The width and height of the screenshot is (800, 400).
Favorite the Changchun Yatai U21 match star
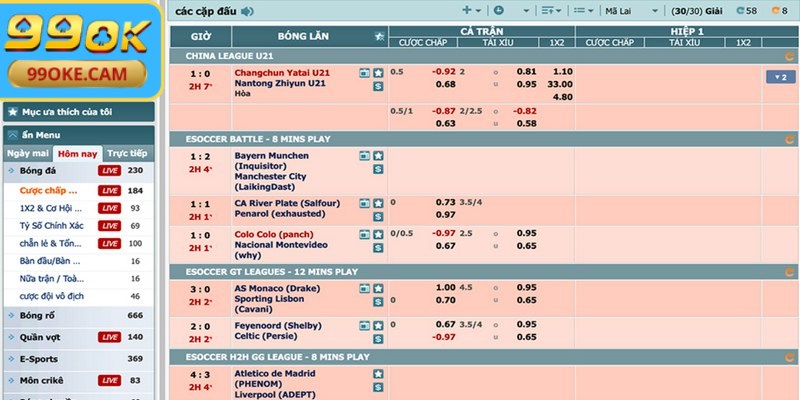[x=378, y=73]
